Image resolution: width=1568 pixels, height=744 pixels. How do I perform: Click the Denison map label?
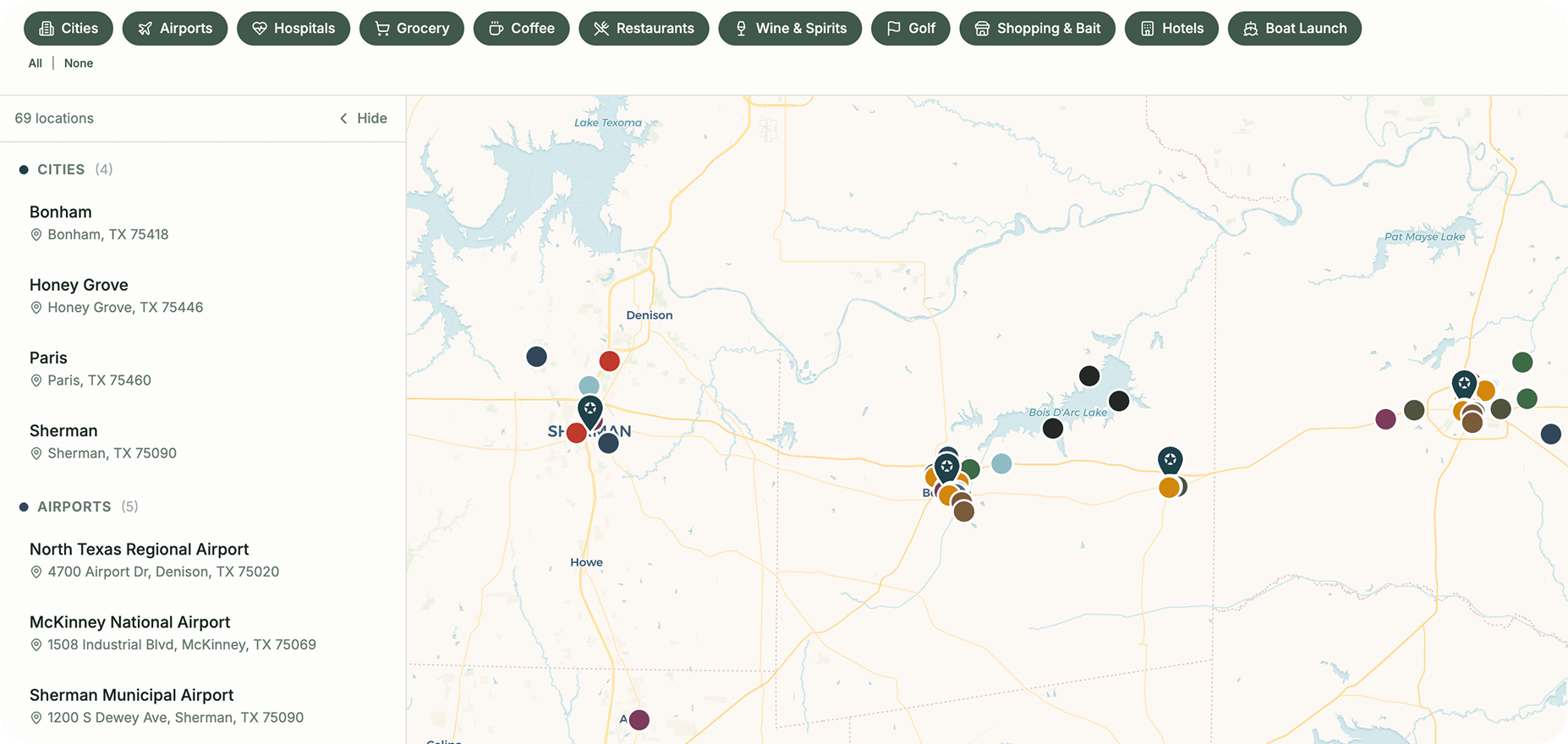coord(650,315)
